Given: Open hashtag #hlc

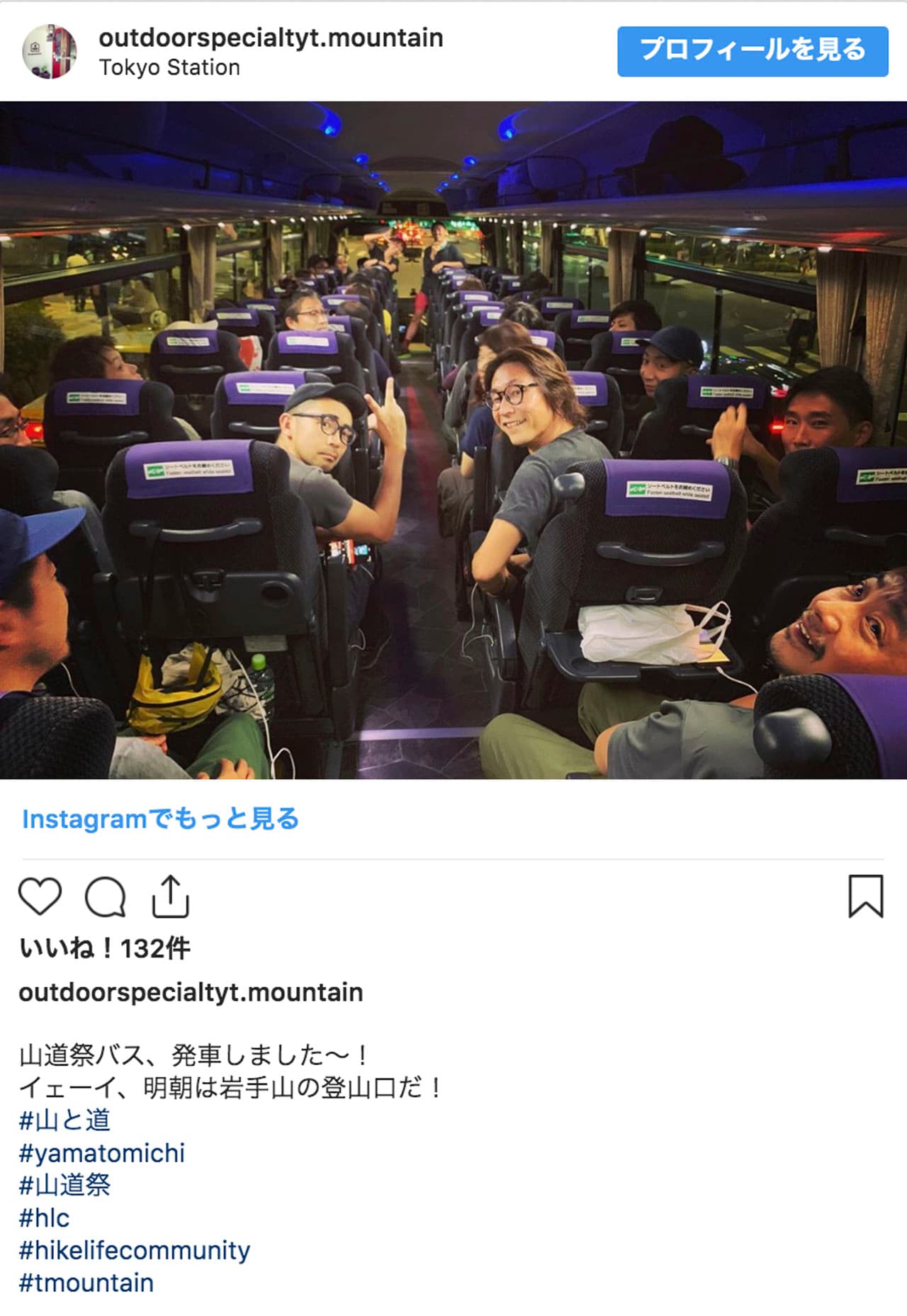Looking at the screenshot, I should [44, 1217].
